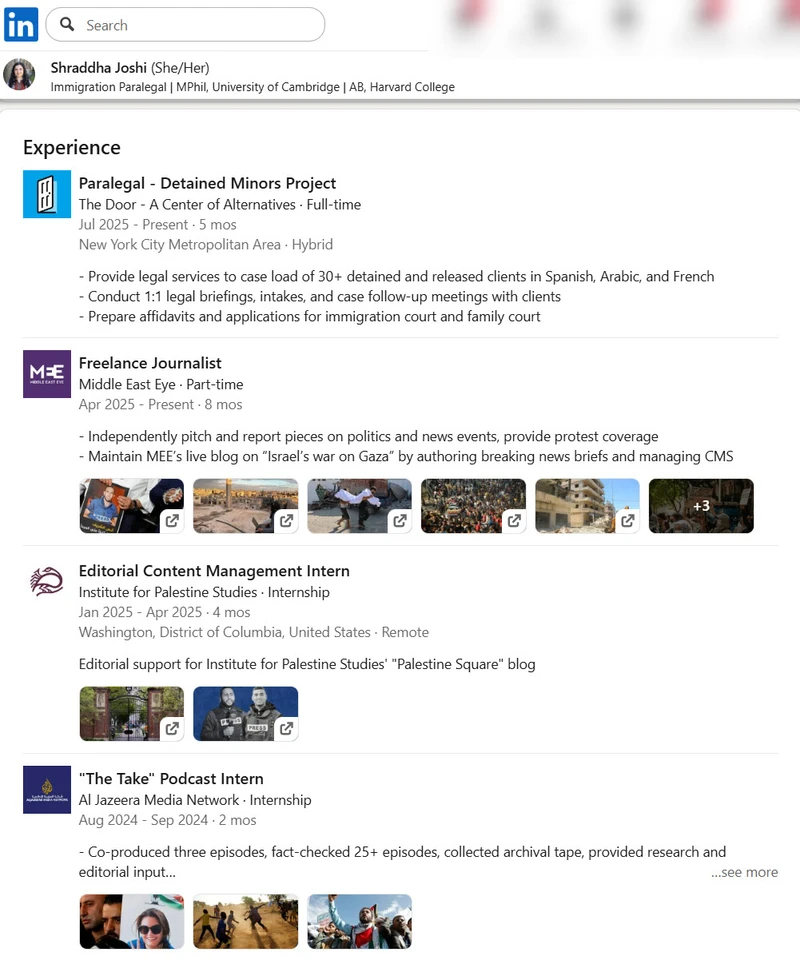This screenshot has height=960, width=800.
Task: Open the +3 more media thumbnail
Action: [701, 506]
